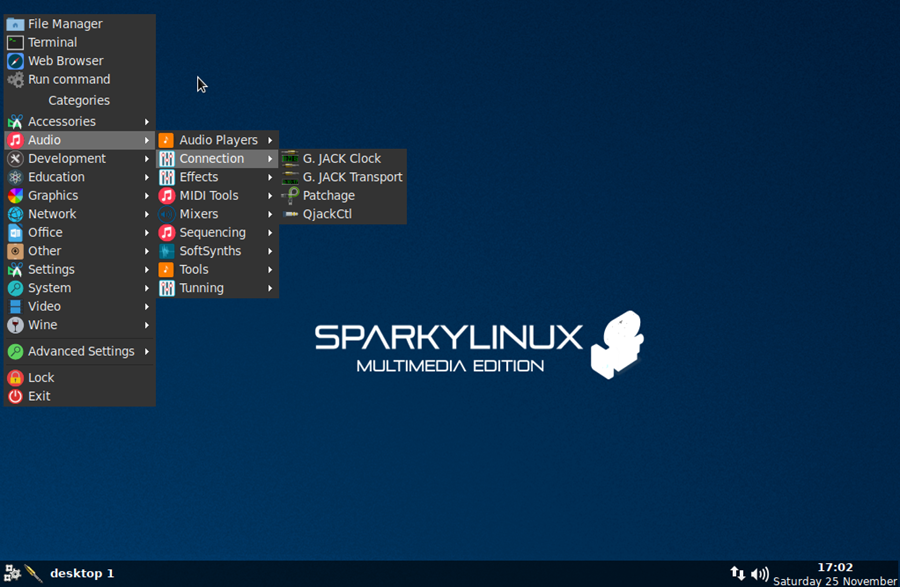The image size is (900, 587).
Task: Click the MIDI Tools music note icon
Action: pos(166,196)
